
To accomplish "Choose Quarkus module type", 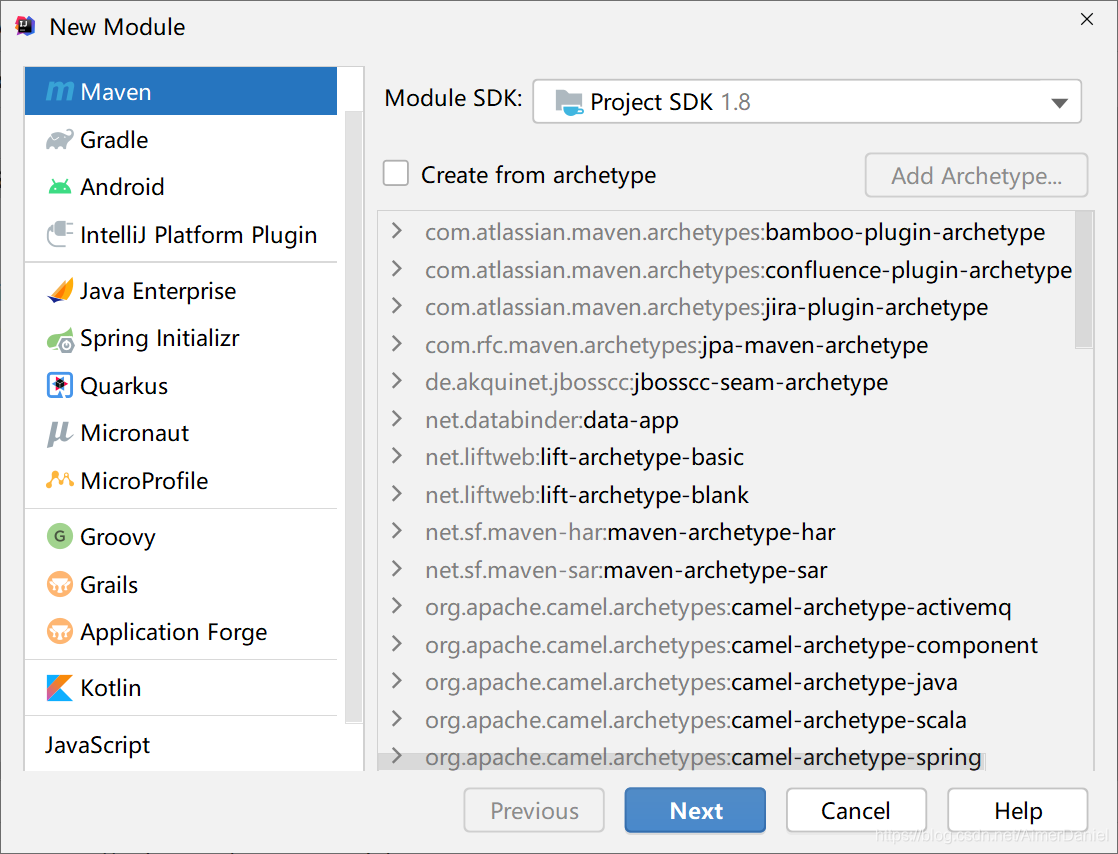I will pyautogui.click(x=180, y=386).
